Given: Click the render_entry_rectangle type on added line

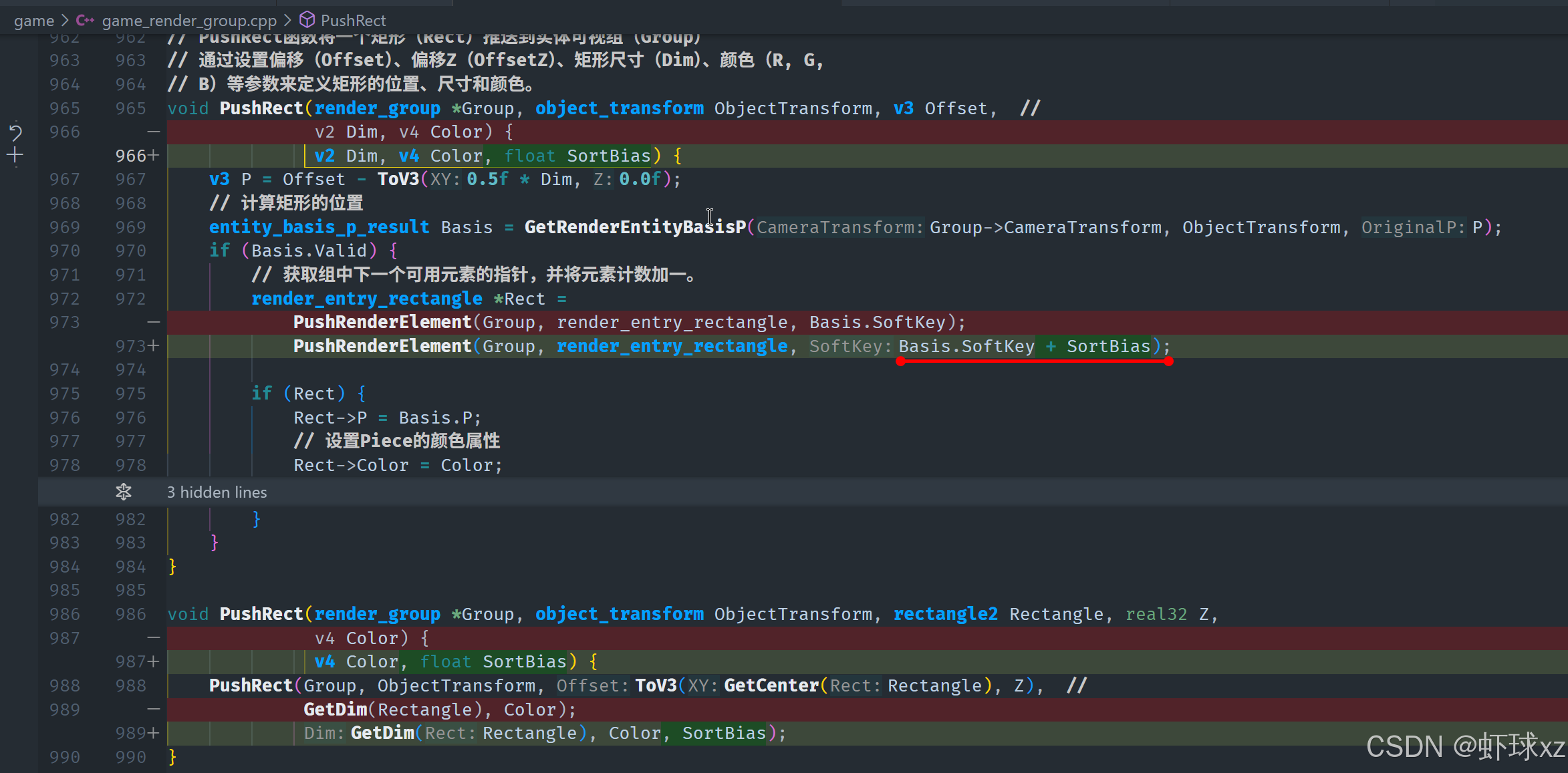Looking at the screenshot, I should [x=672, y=346].
